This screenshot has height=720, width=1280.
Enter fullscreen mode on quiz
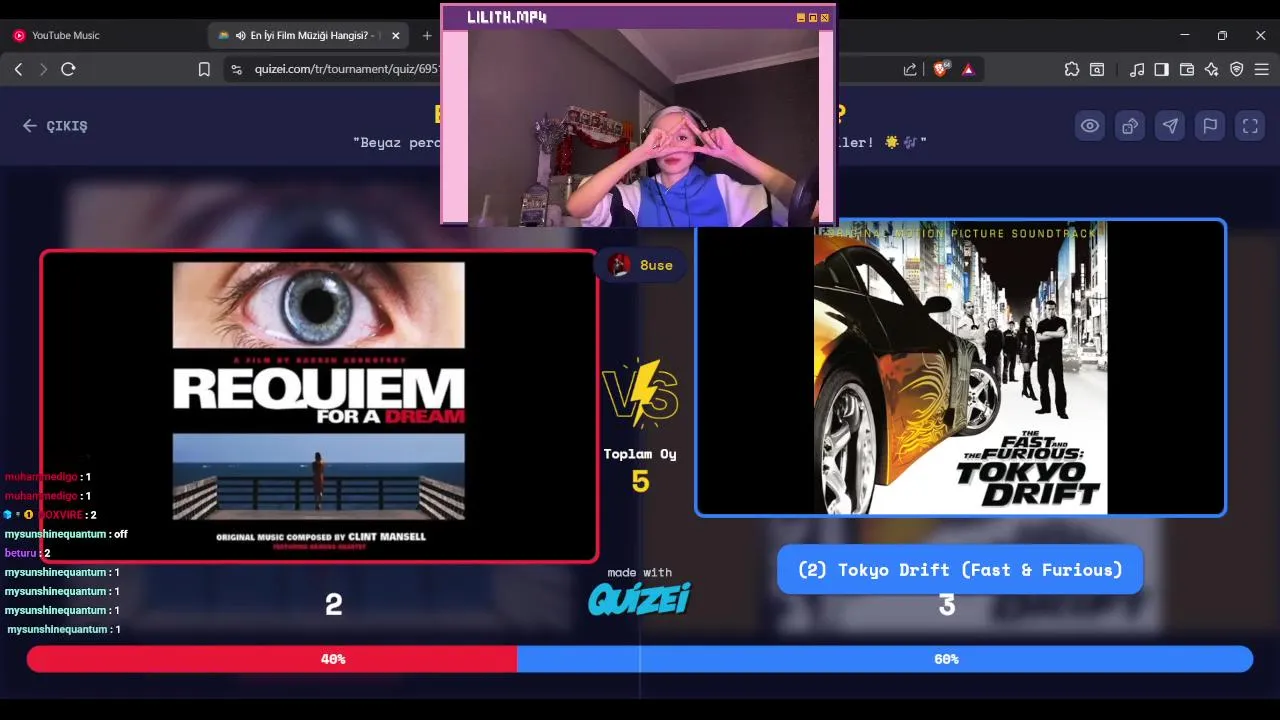click(x=1250, y=126)
